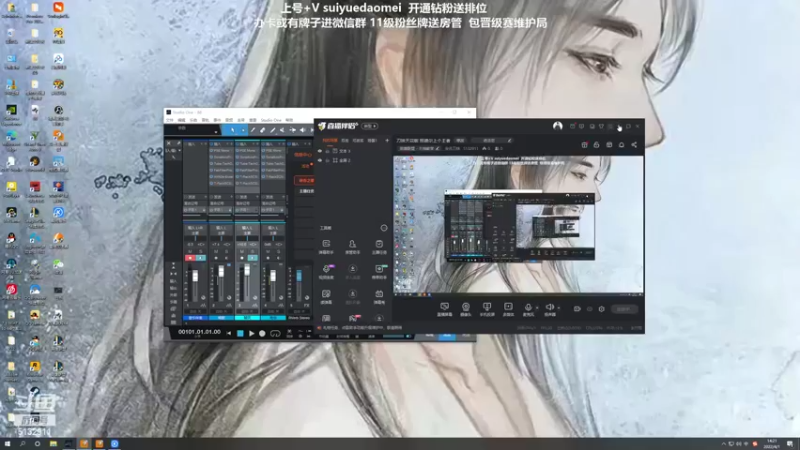
Task: Disarm record on first mixer channel
Action: tap(190, 258)
